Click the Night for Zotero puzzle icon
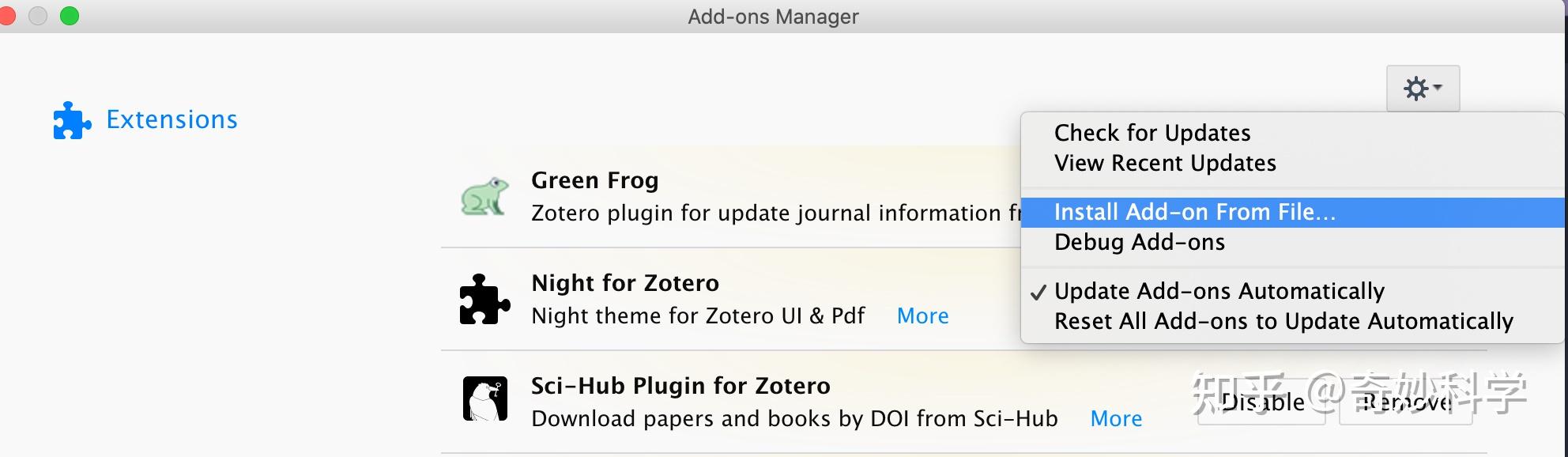The image size is (1568, 457). (x=484, y=299)
